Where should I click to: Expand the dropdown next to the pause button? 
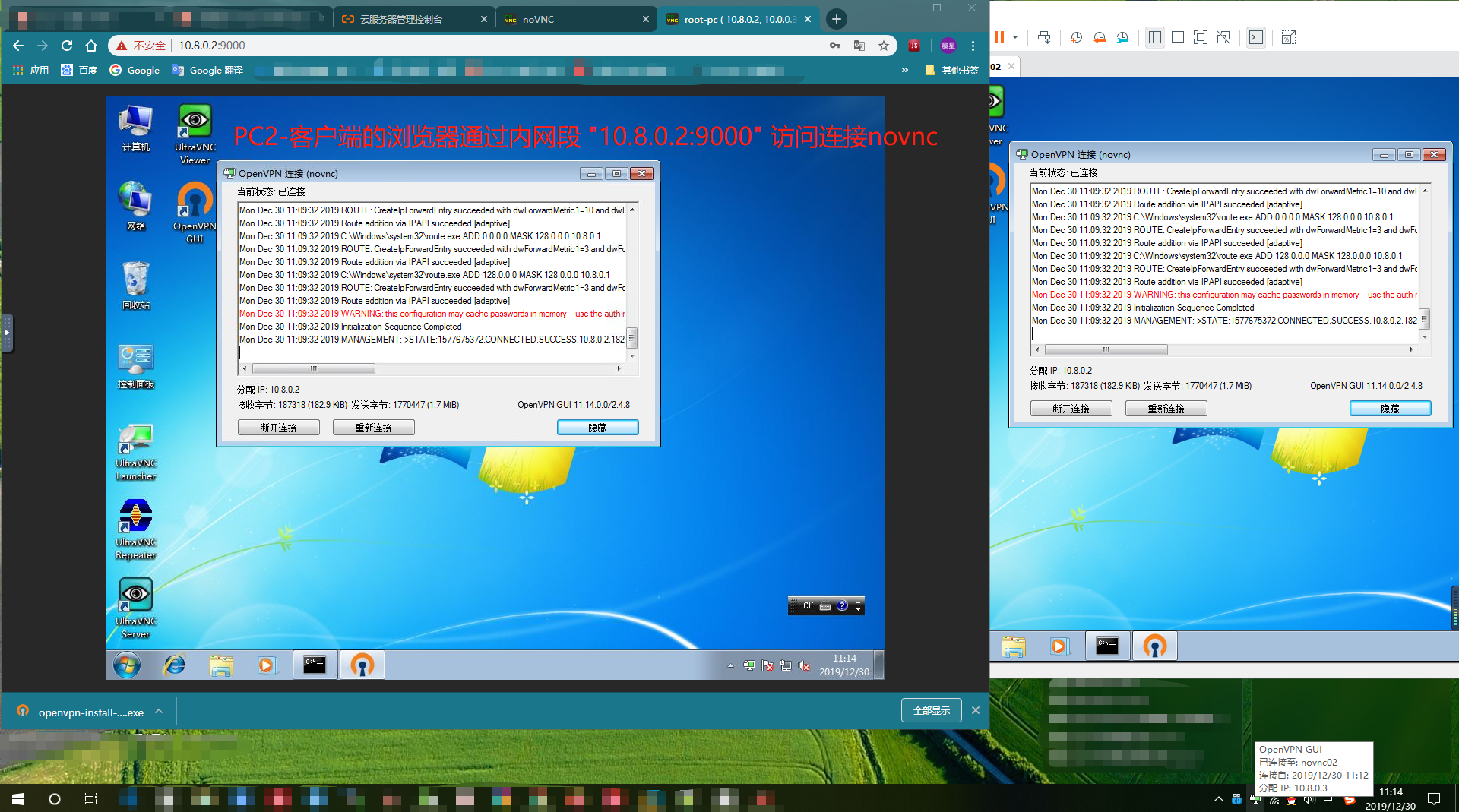(1014, 36)
